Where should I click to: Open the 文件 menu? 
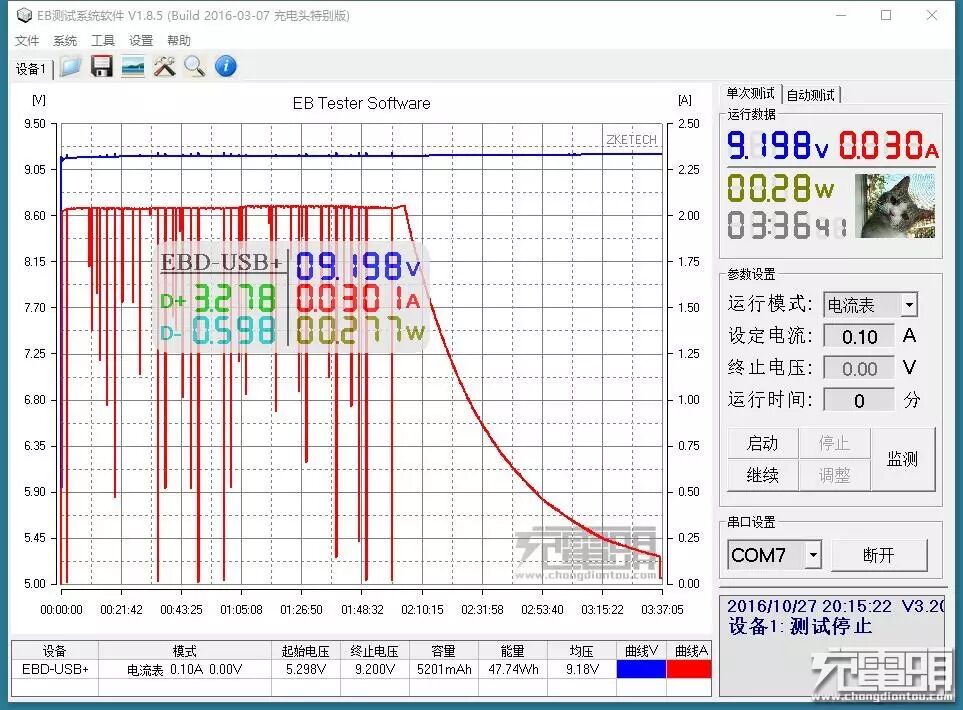point(27,41)
